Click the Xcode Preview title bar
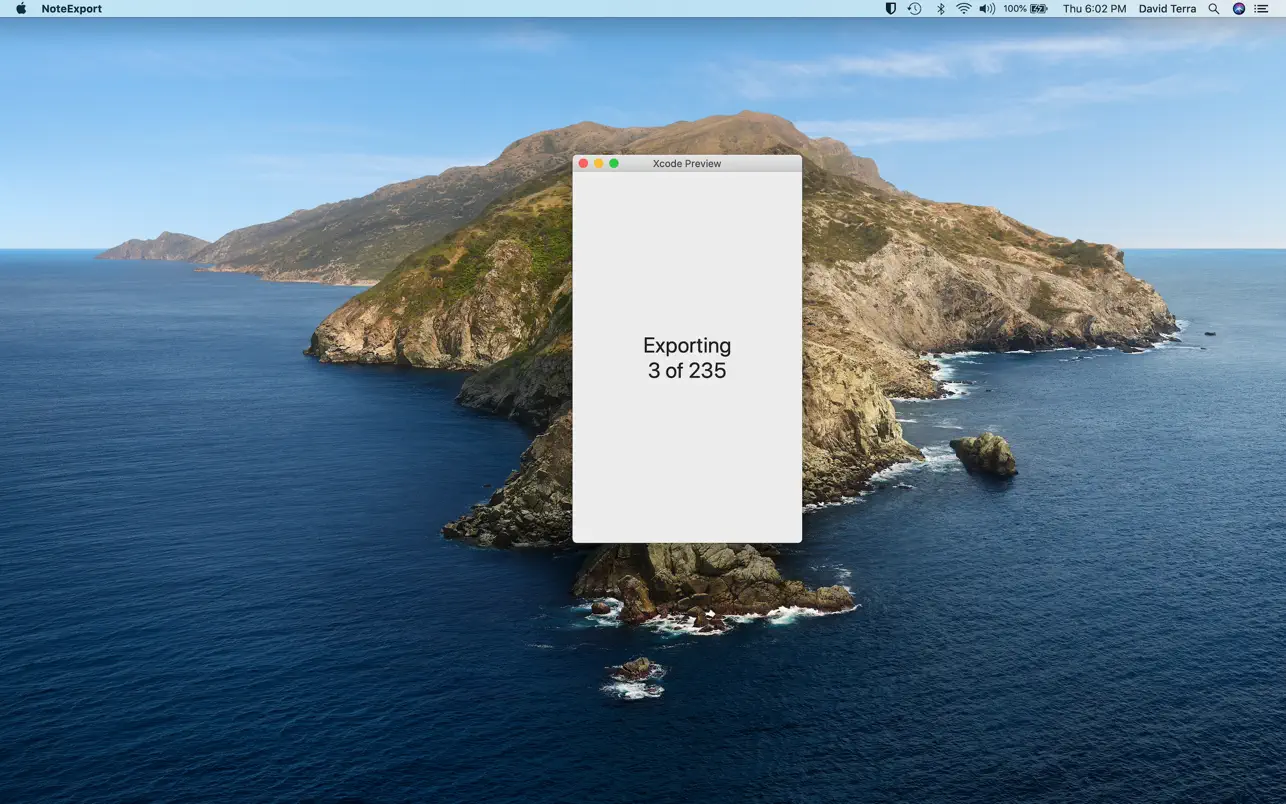 click(x=686, y=163)
